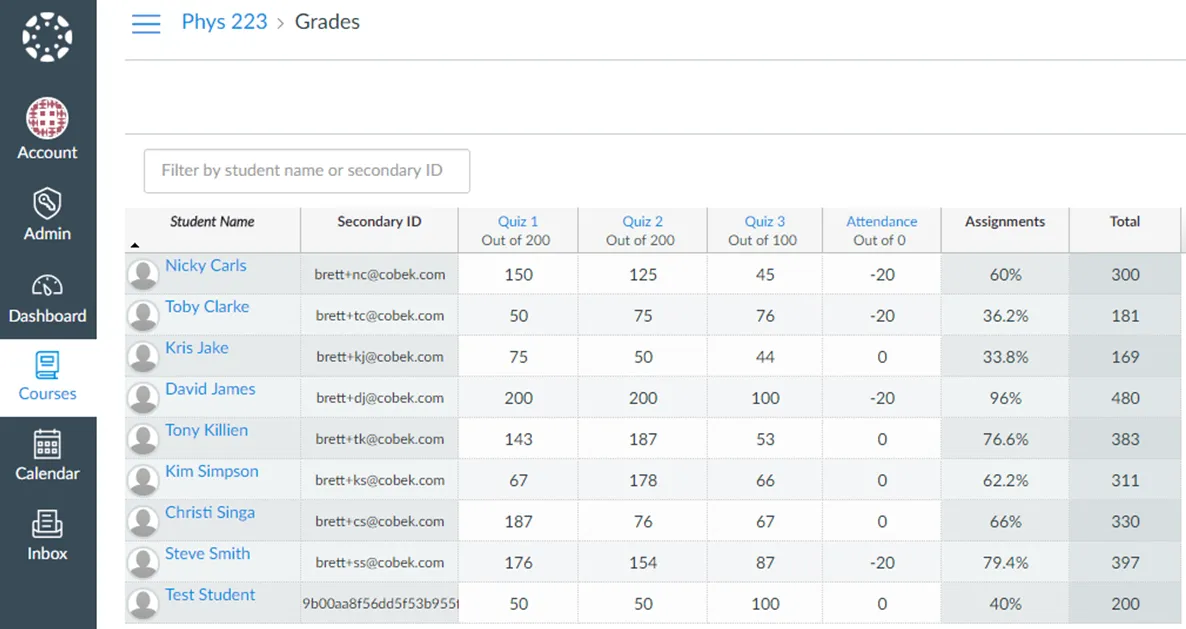Focus the filter by student name field
This screenshot has width=1186, height=629.
click(x=307, y=171)
